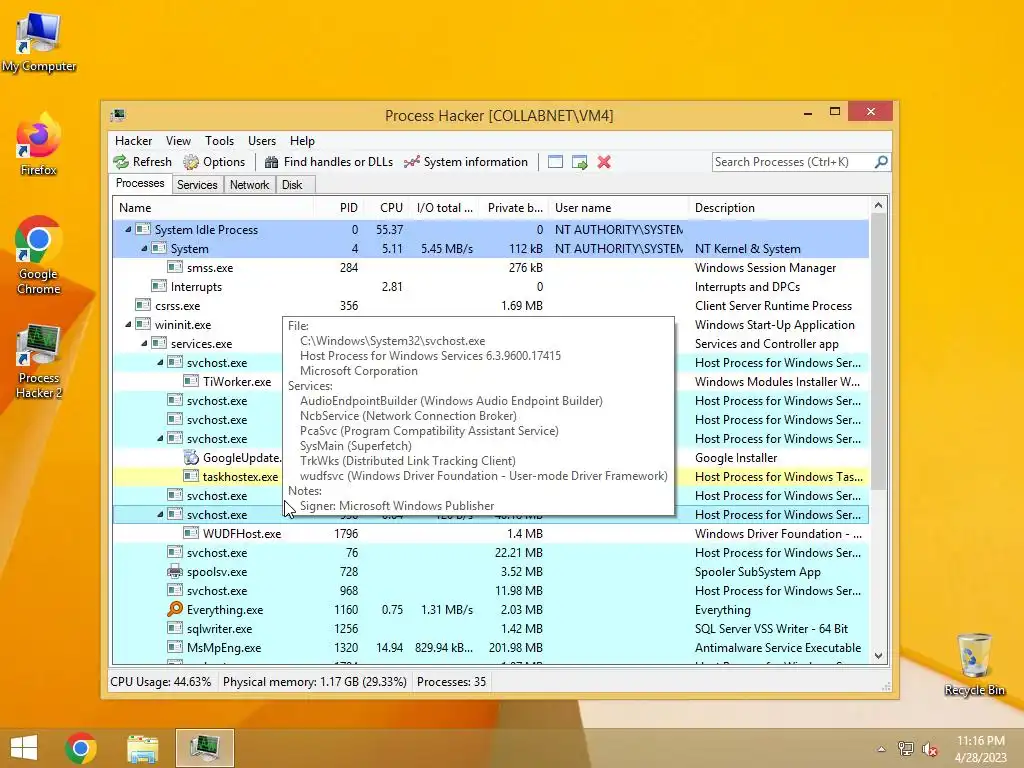Sort by the CPU column header

386,208
